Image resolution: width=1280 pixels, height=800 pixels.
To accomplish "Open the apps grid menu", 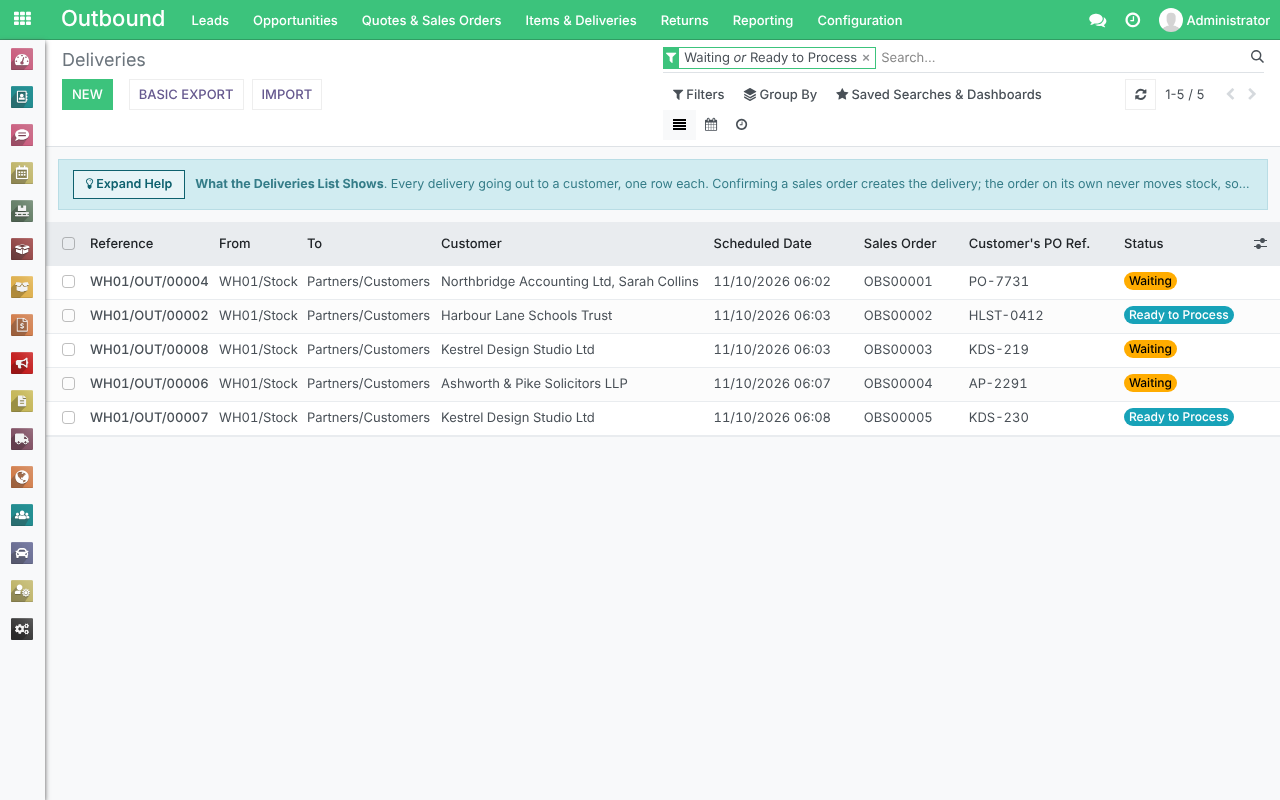I will click(22, 19).
